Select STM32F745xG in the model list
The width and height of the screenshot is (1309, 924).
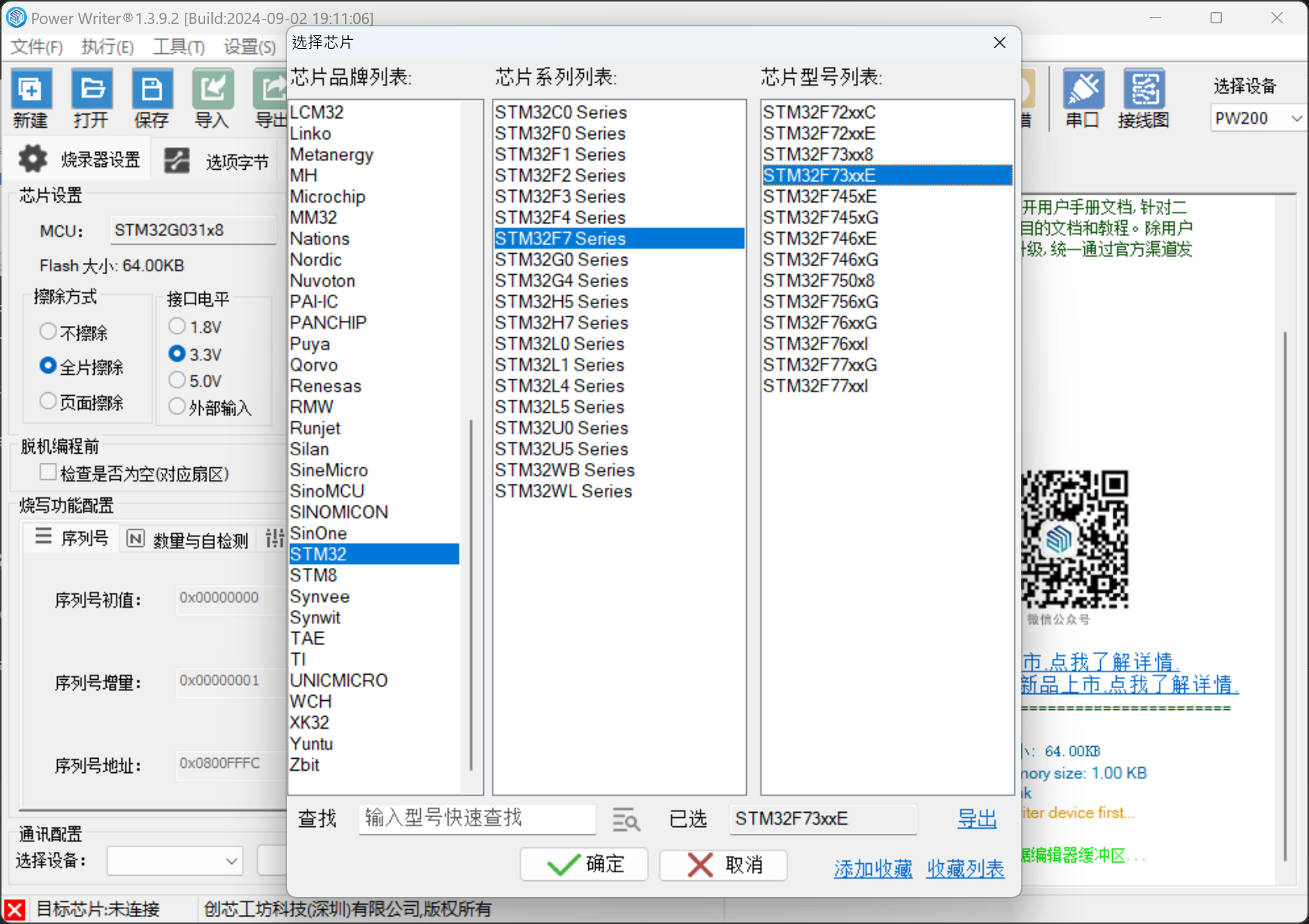(x=887, y=218)
